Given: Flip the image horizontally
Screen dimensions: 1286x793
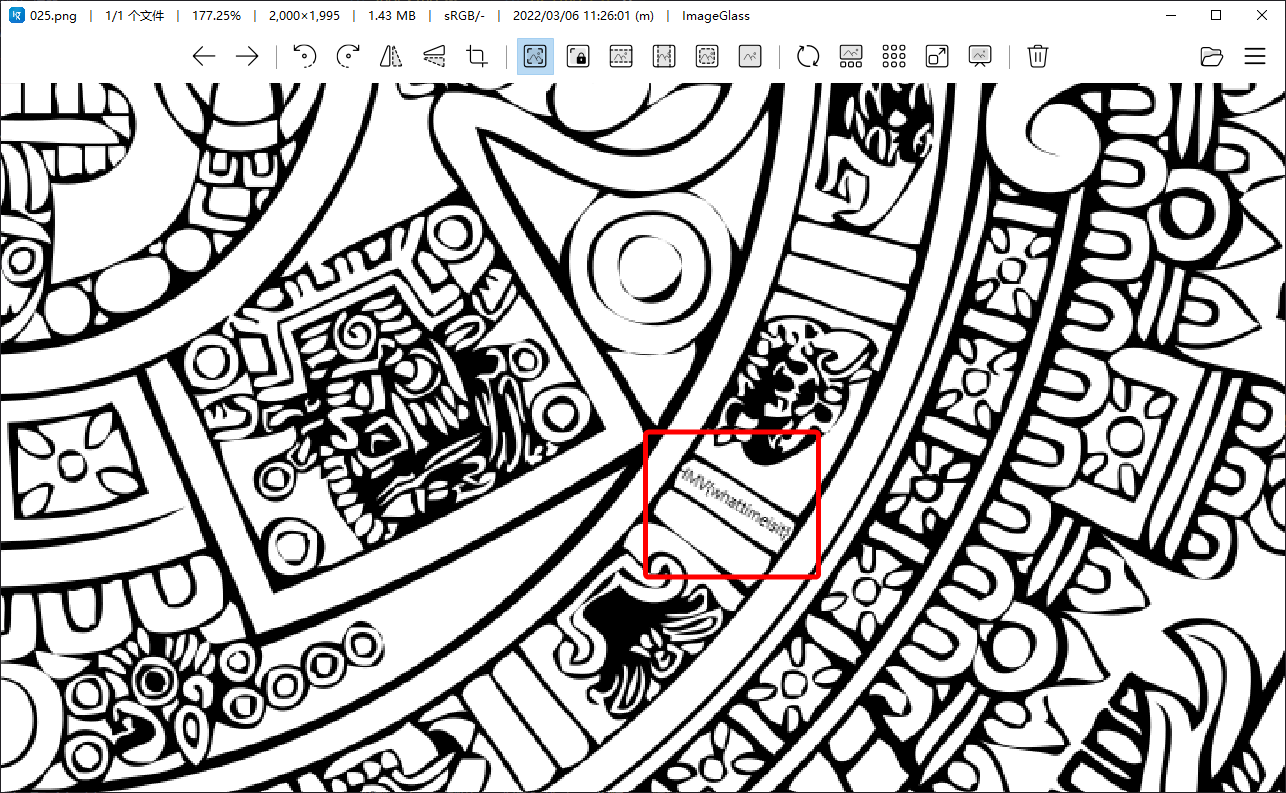Looking at the screenshot, I should [391, 56].
